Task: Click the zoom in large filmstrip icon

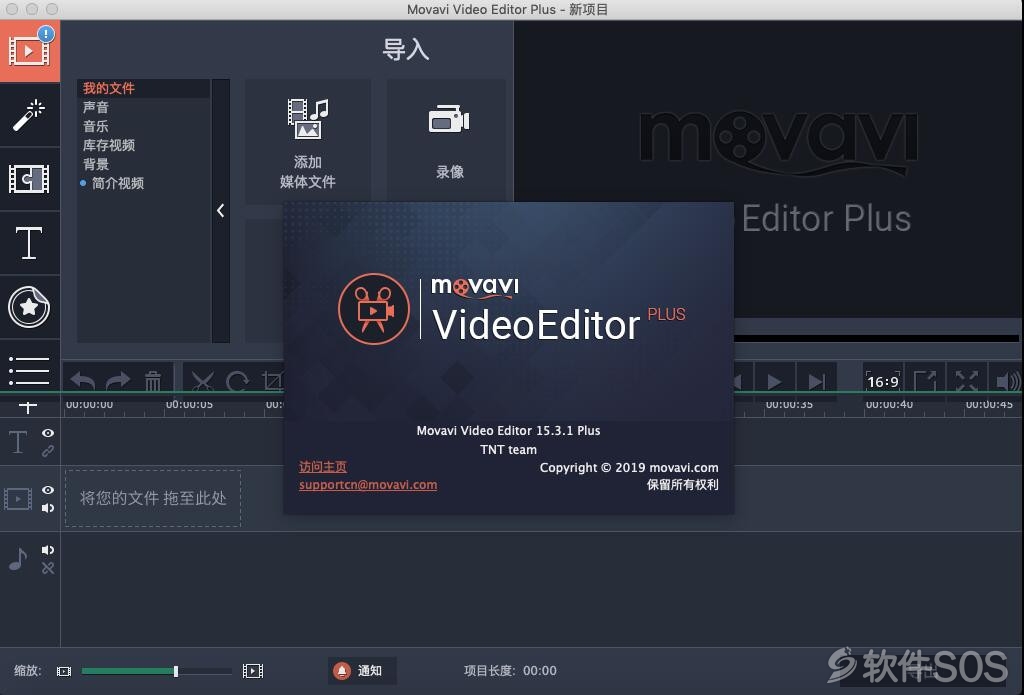Action: point(253,671)
